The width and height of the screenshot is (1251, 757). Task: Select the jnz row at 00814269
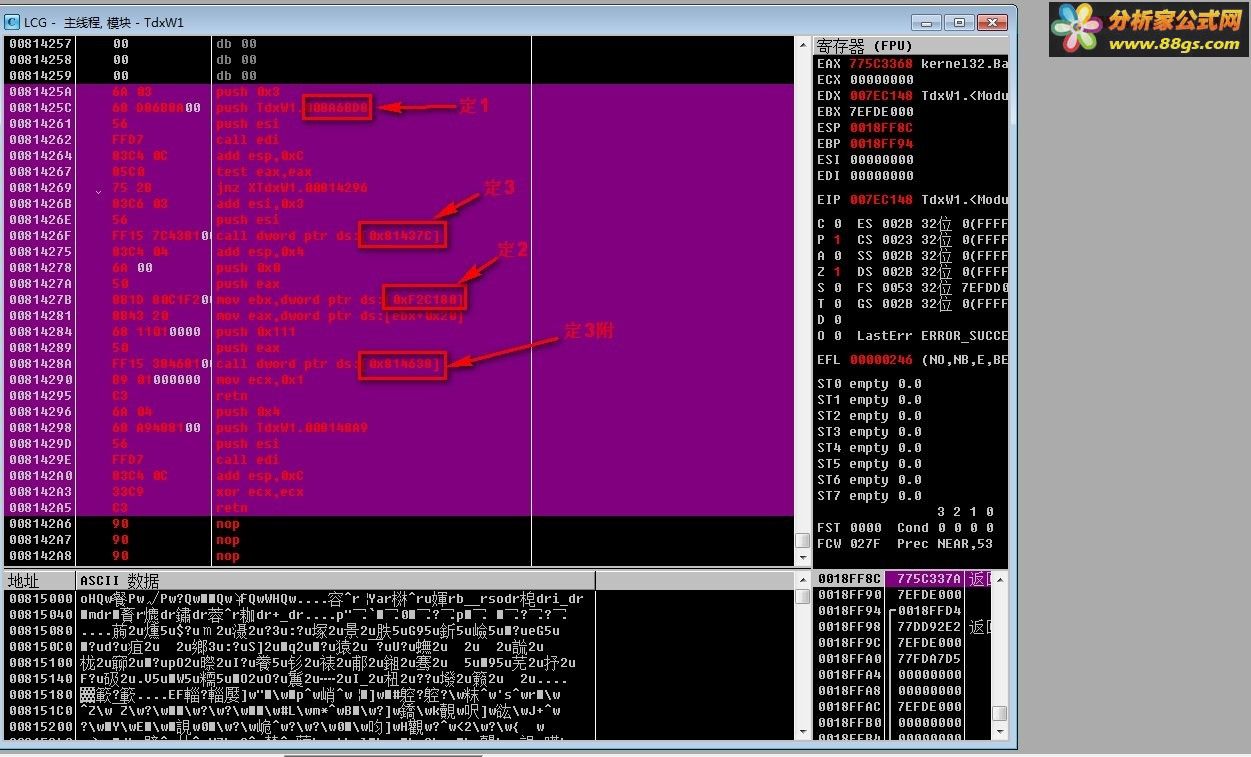click(400, 188)
